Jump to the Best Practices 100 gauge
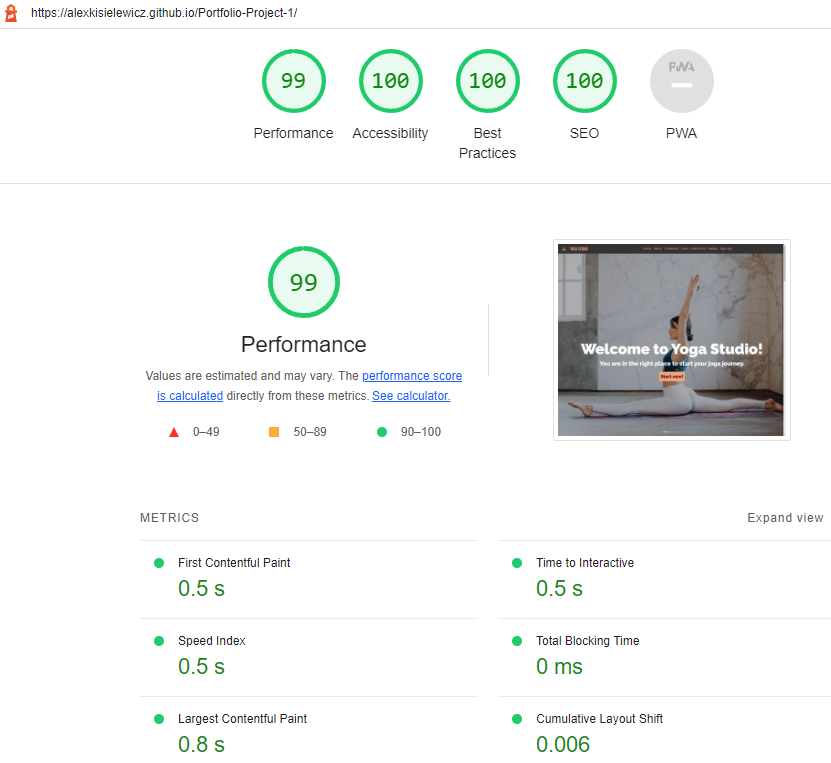Screen dimensions: 831x763 [x=488, y=81]
